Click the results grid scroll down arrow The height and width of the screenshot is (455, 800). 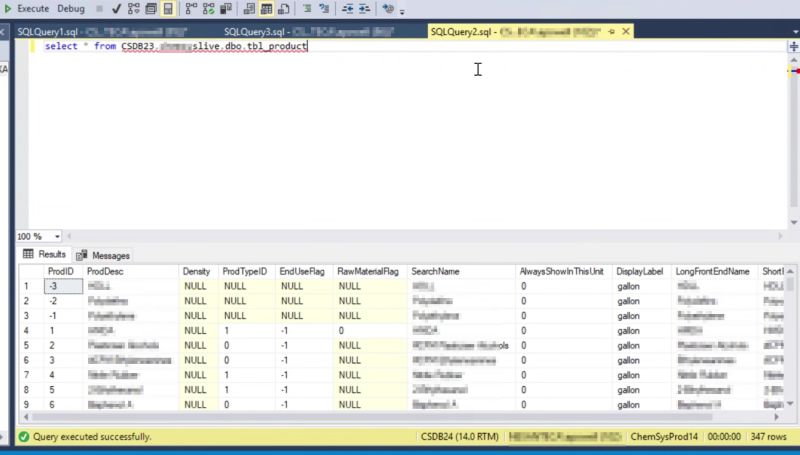click(x=790, y=404)
